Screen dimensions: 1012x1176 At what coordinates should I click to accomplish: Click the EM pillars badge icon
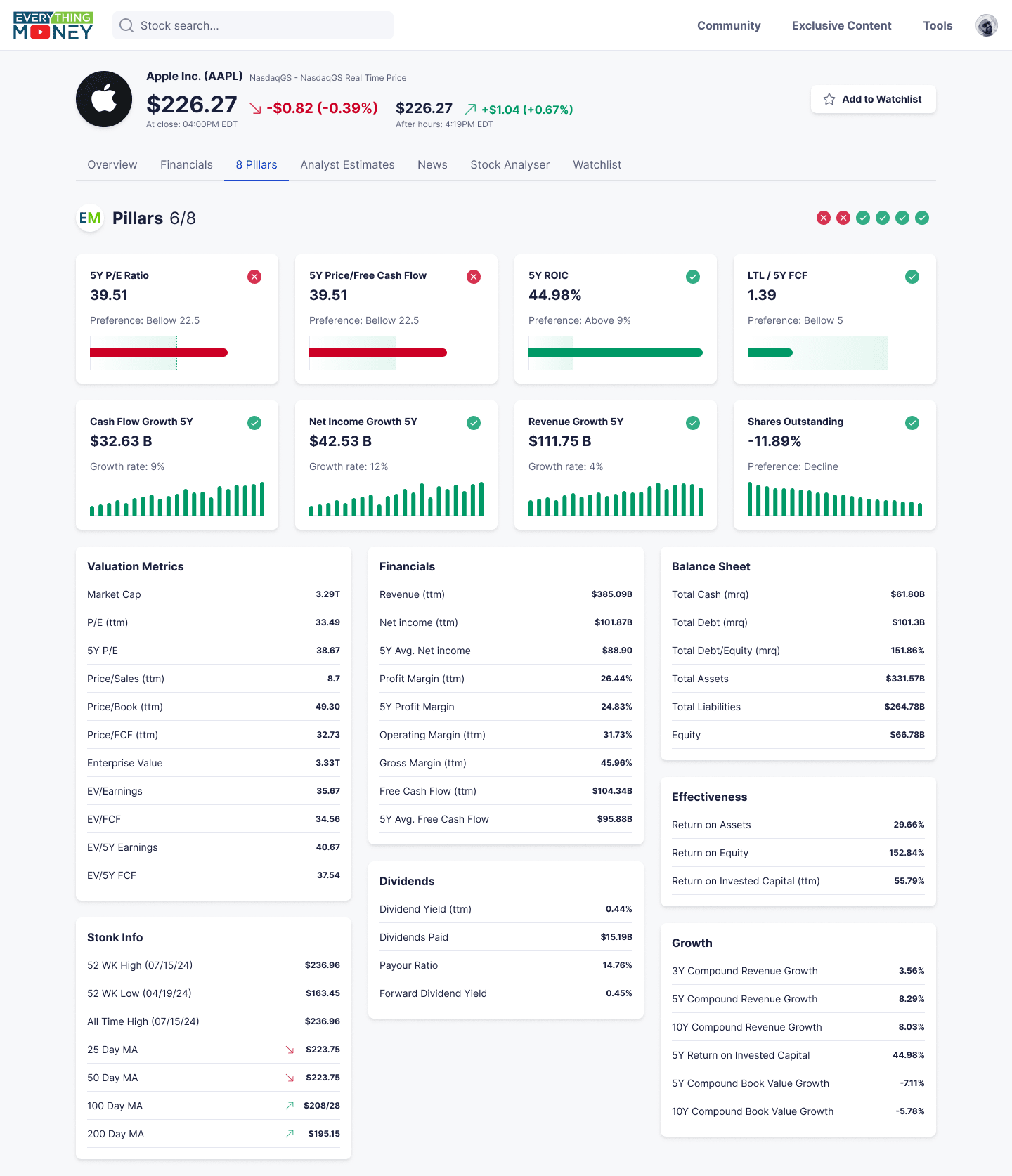90,218
